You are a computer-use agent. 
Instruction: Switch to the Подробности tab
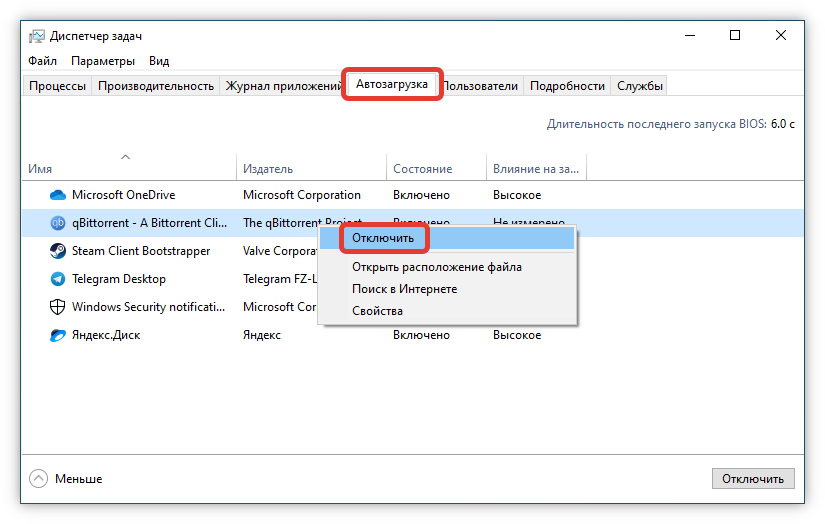[x=567, y=86]
